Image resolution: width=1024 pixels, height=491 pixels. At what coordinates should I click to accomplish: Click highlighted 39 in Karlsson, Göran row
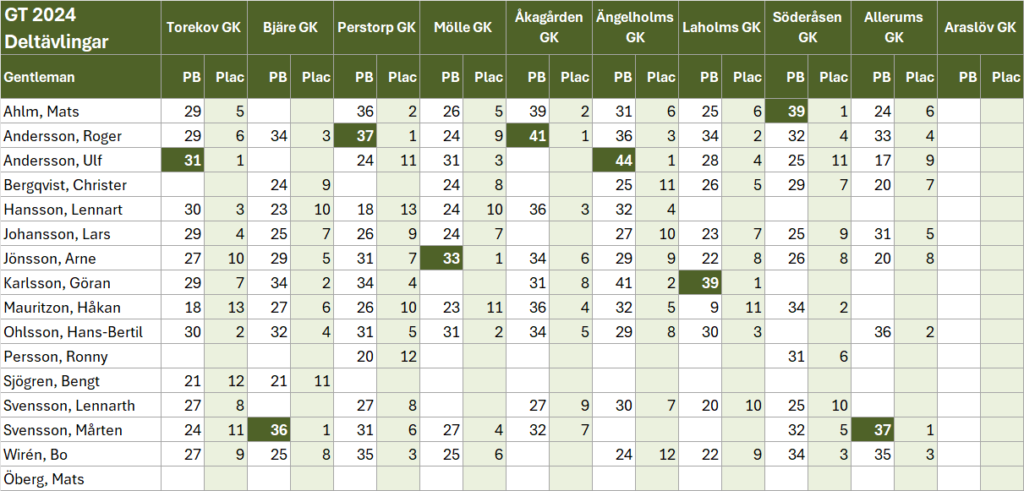click(x=708, y=283)
